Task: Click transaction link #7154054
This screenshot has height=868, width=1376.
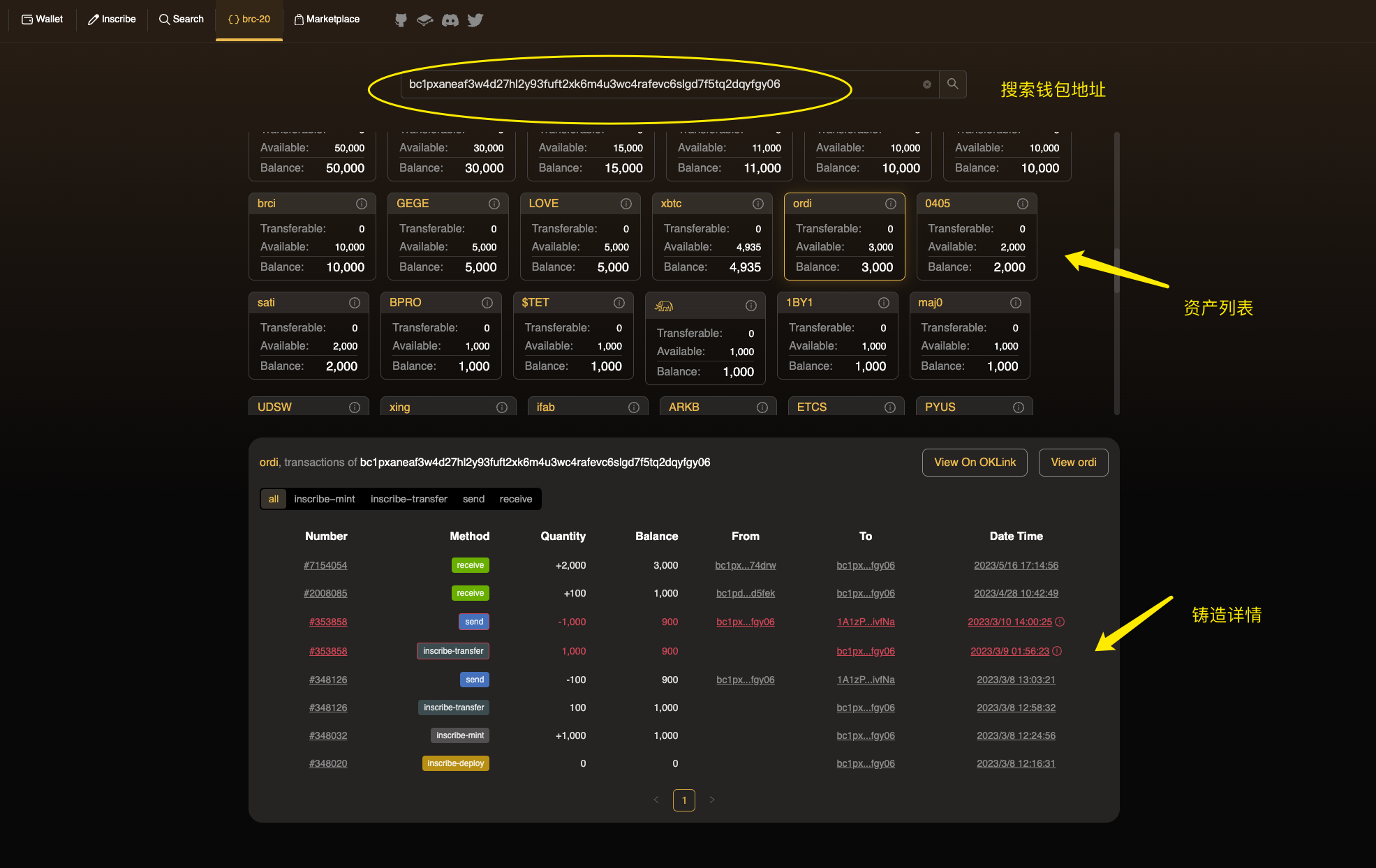Action: 326,565
